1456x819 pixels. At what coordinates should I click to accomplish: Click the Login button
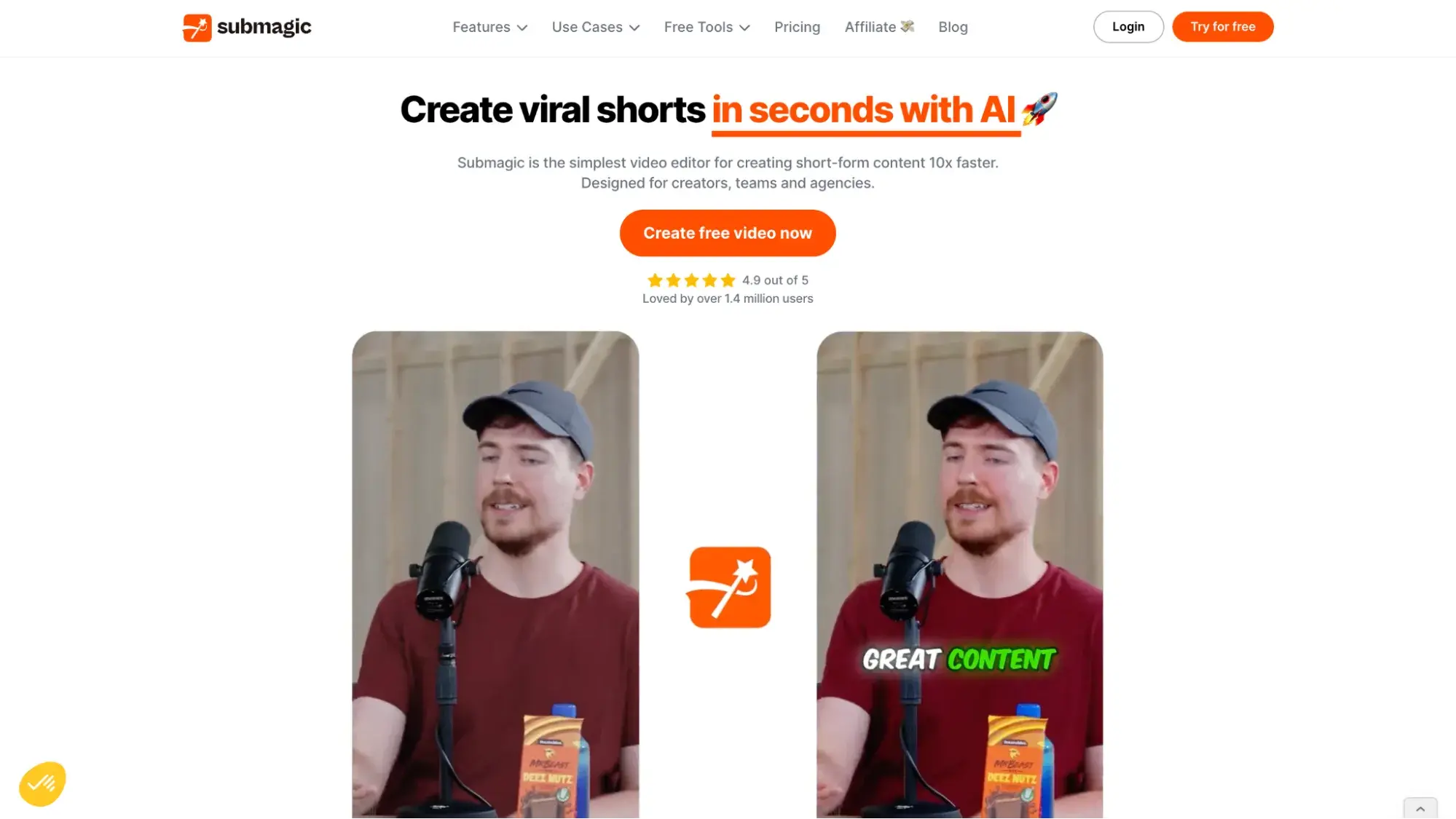tap(1128, 26)
